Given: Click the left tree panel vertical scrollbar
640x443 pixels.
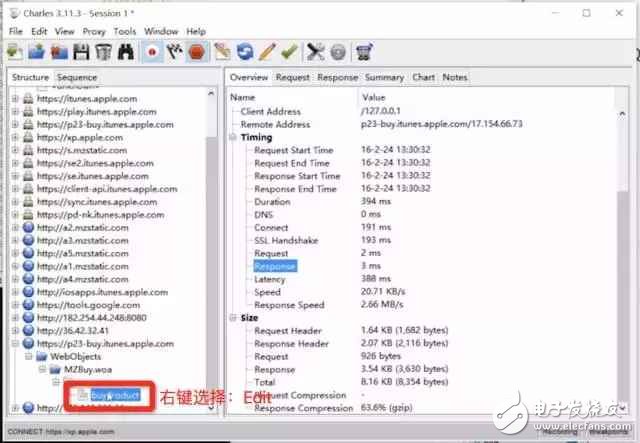Looking at the screenshot, I should 211,250.
